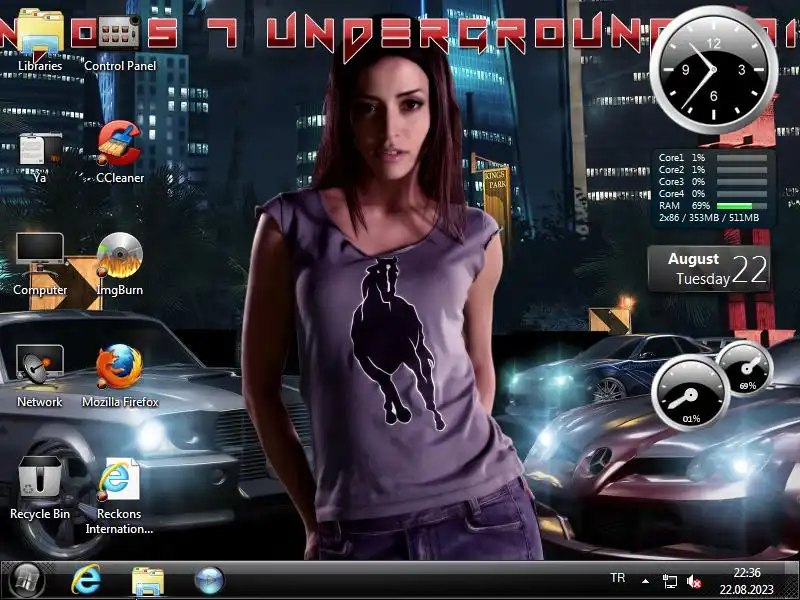The image size is (800, 600).
Task: Launch ImgBurn from the desktop
Action: 120,263
